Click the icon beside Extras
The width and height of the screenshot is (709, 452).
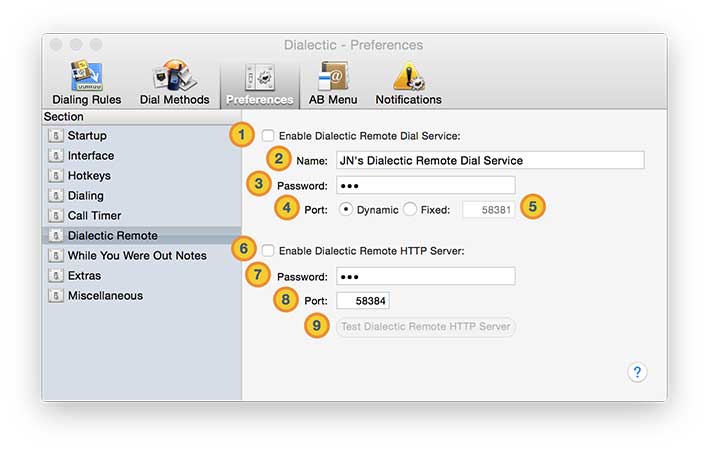point(56,276)
